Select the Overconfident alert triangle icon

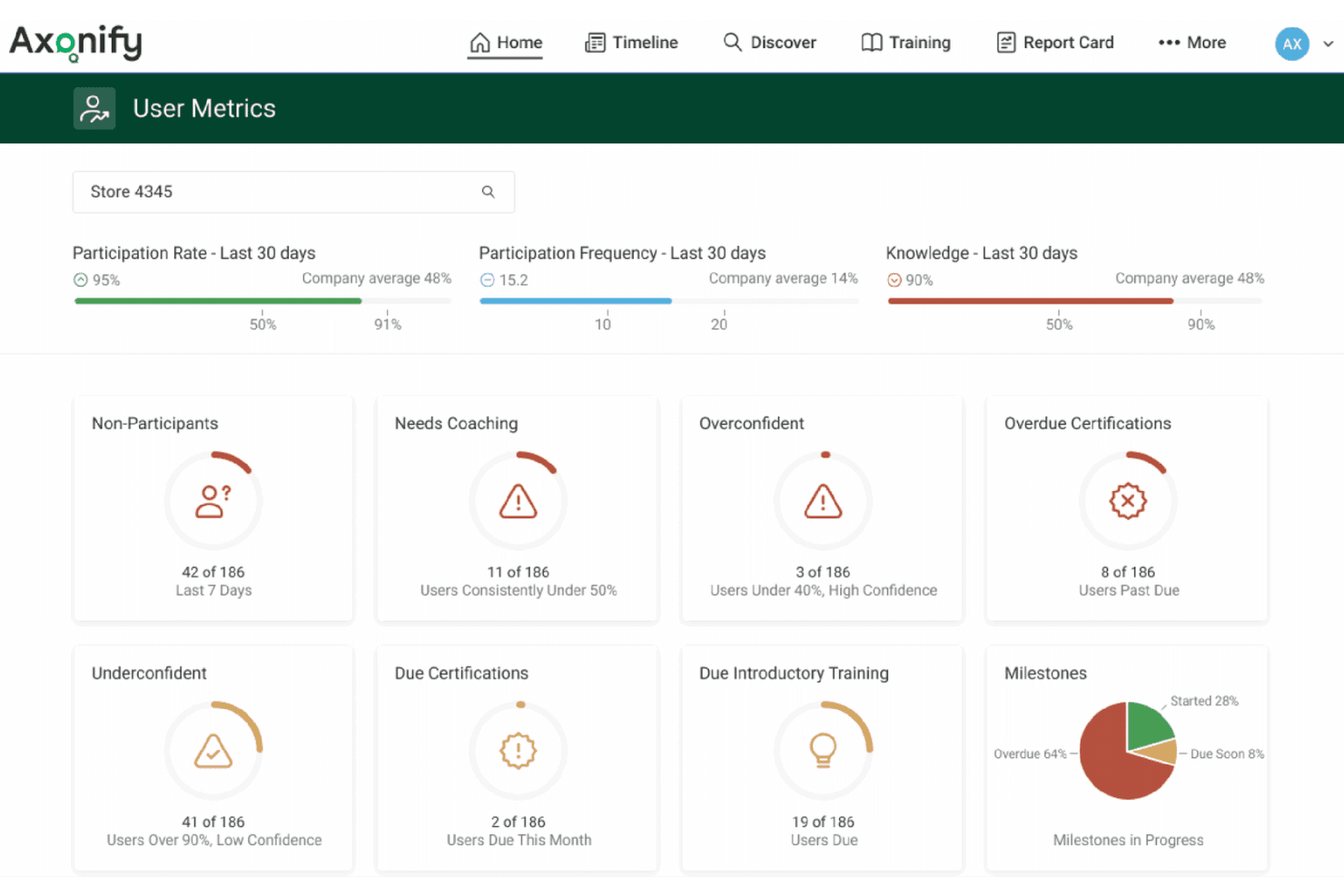823,501
